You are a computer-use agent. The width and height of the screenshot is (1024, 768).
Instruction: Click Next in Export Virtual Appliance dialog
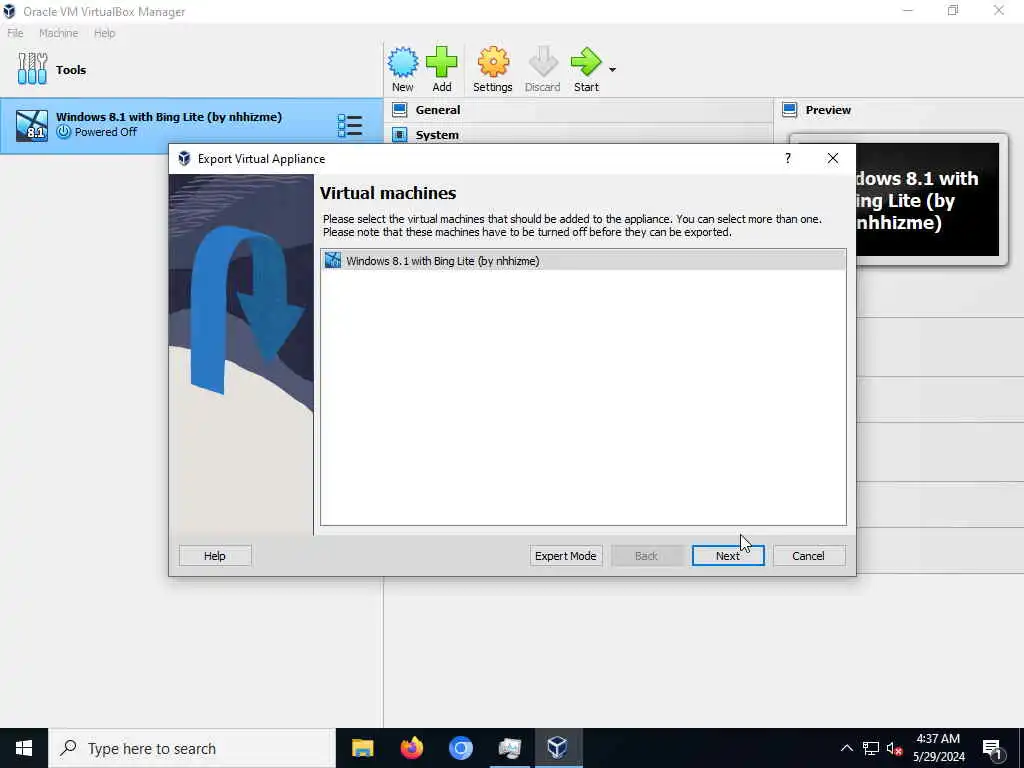(728, 556)
